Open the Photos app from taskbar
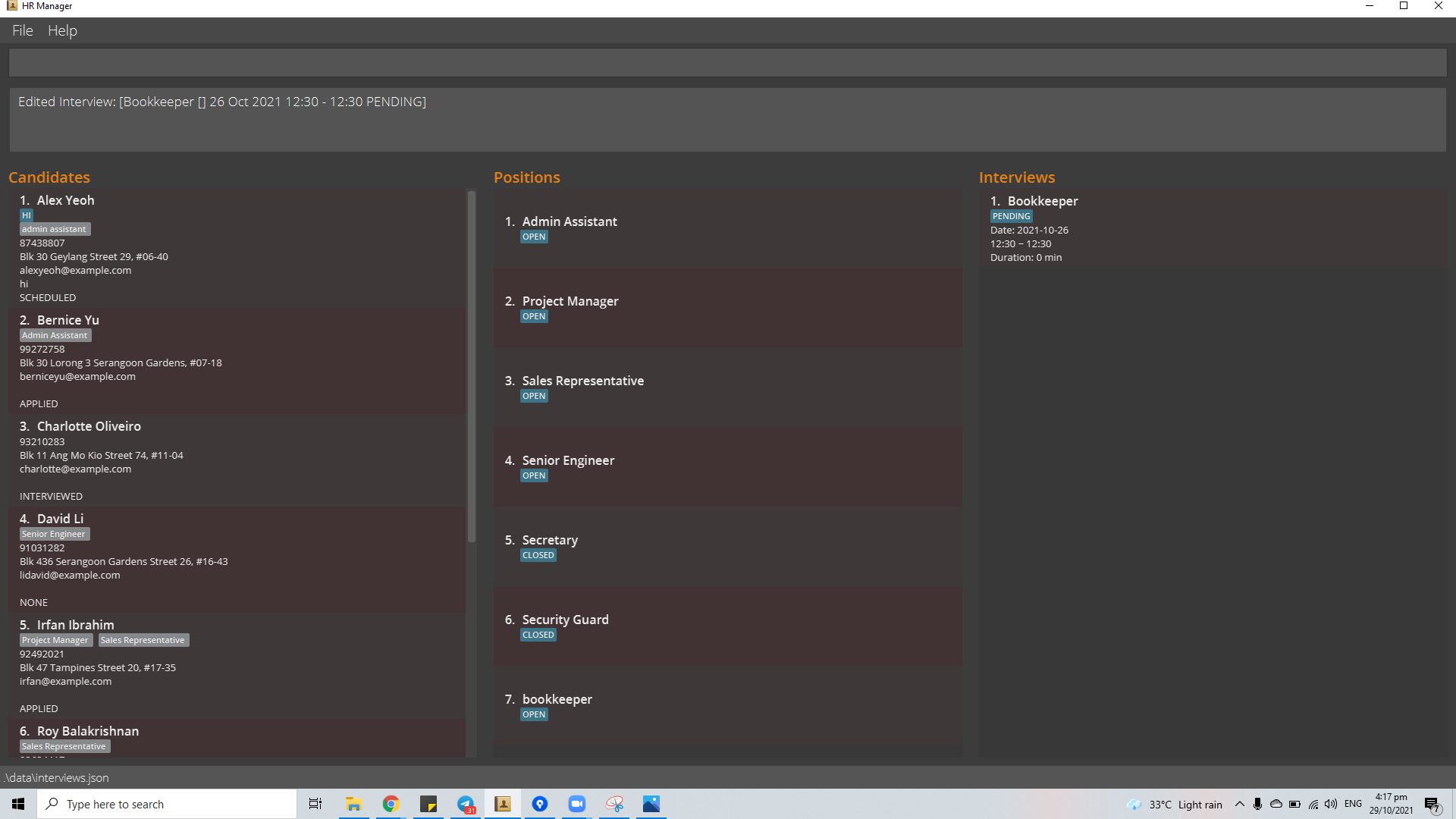This screenshot has width=1456, height=819. point(651,804)
